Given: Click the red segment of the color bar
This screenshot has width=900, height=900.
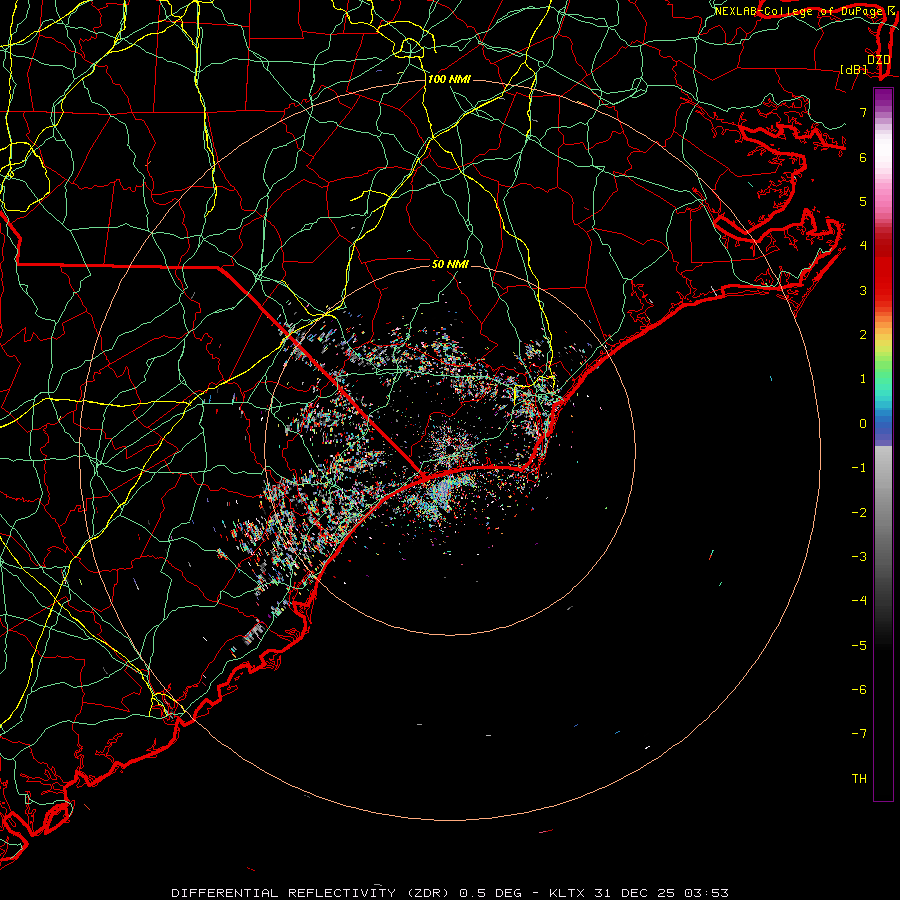Looking at the screenshot, I should pos(883,270).
